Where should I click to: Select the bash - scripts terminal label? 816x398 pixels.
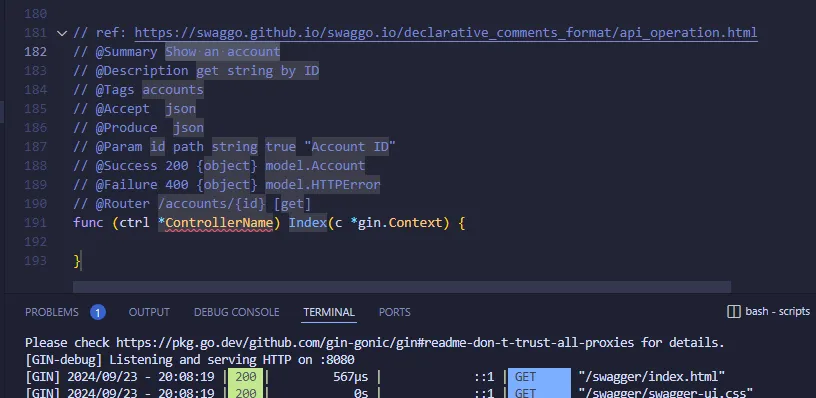click(x=777, y=312)
